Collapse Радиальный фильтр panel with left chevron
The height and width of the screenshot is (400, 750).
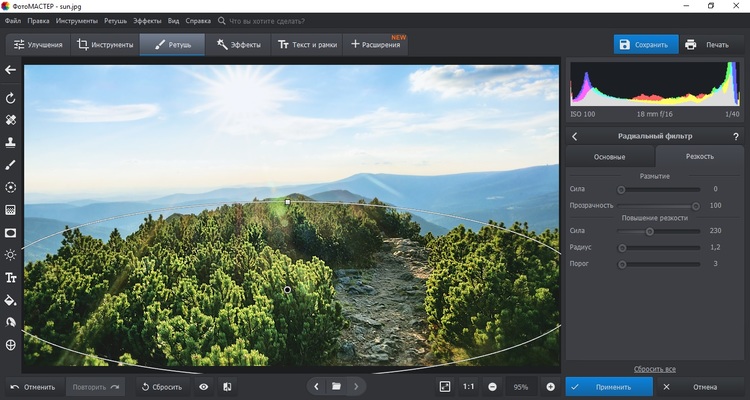click(x=575, y=136)
